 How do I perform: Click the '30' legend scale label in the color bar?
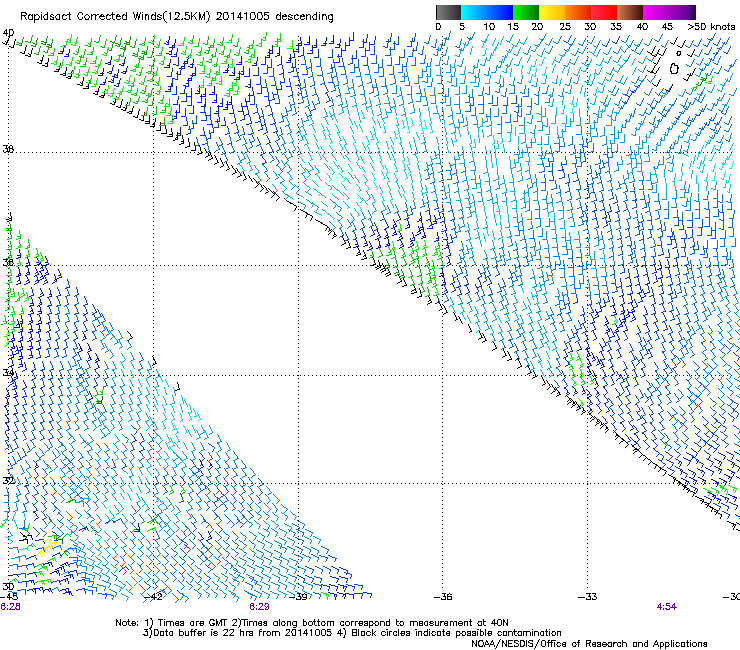[x=590, y=27]
